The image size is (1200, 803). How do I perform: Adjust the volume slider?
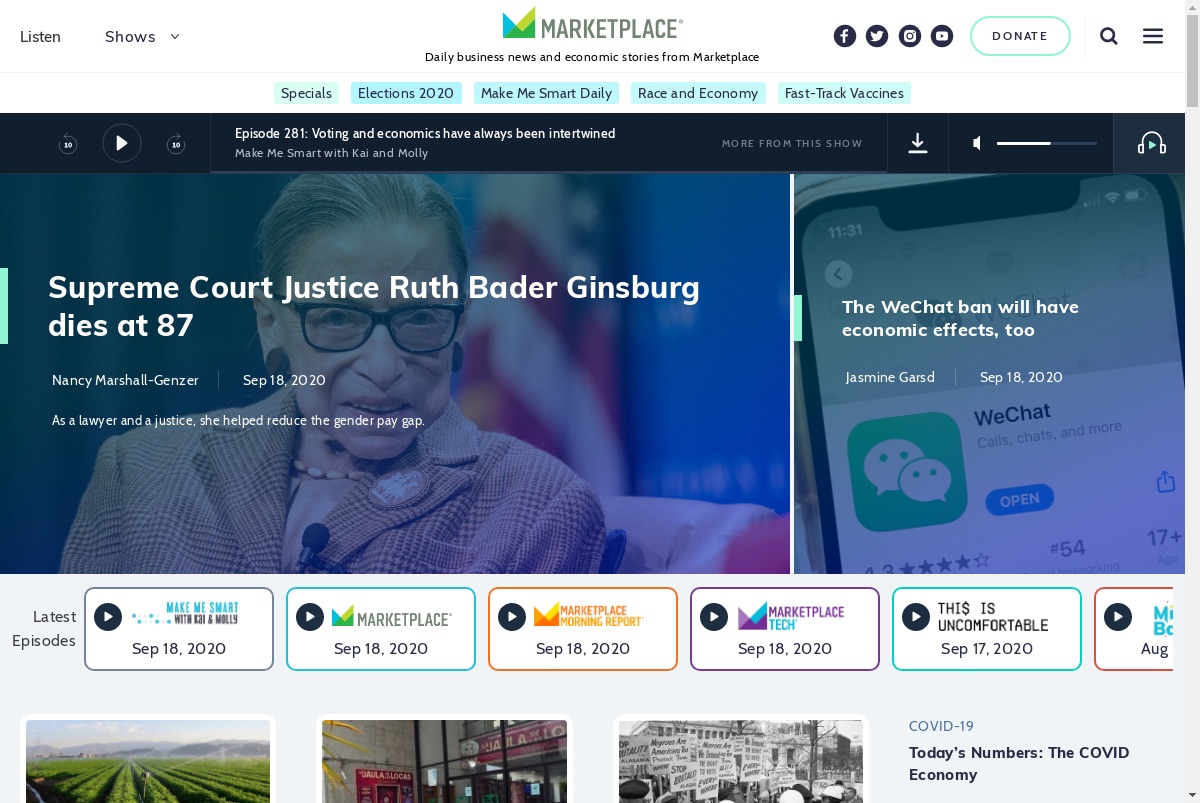1047,144
